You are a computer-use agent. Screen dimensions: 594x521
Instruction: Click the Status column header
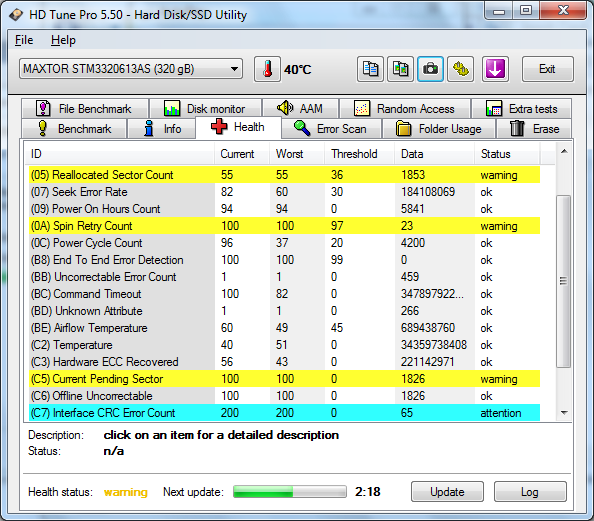[507, 154]
